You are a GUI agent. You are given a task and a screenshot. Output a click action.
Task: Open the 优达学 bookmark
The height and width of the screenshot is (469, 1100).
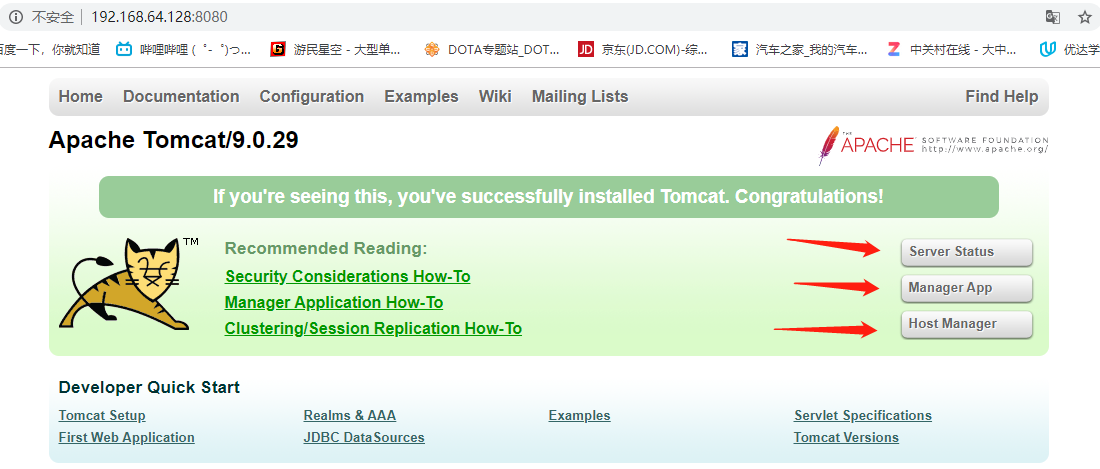coord(1070,49)
